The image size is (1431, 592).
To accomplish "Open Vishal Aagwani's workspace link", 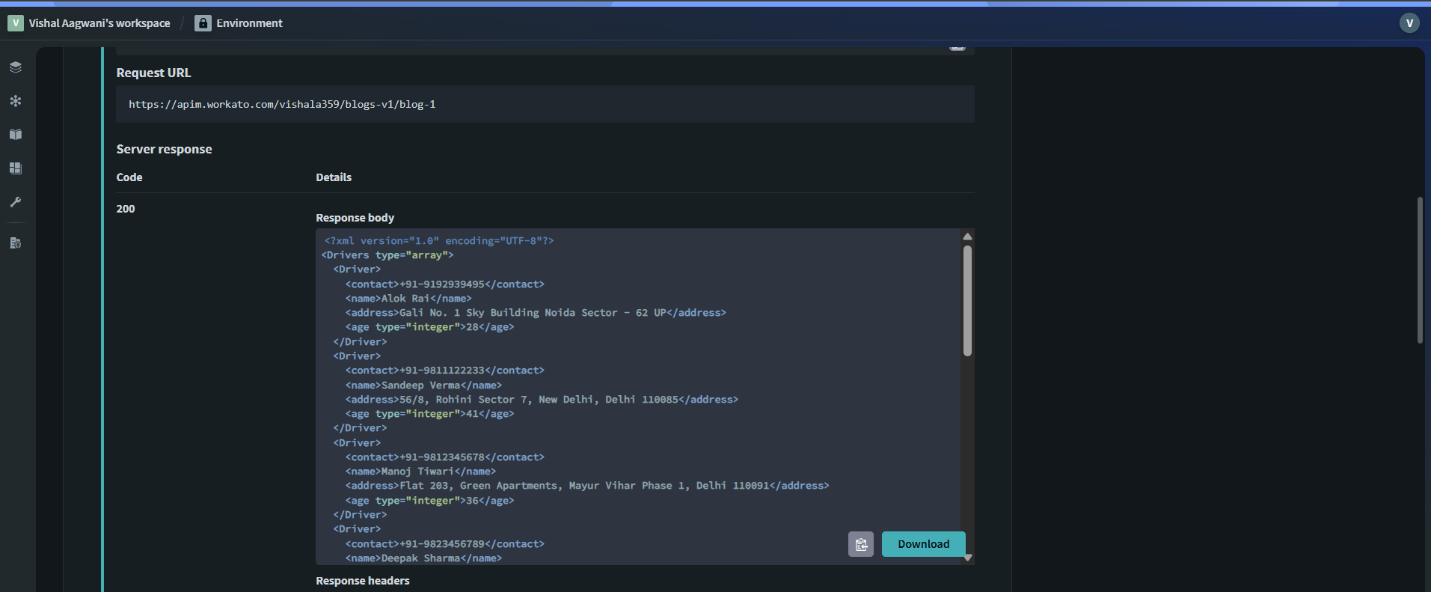I will (99, 23).
